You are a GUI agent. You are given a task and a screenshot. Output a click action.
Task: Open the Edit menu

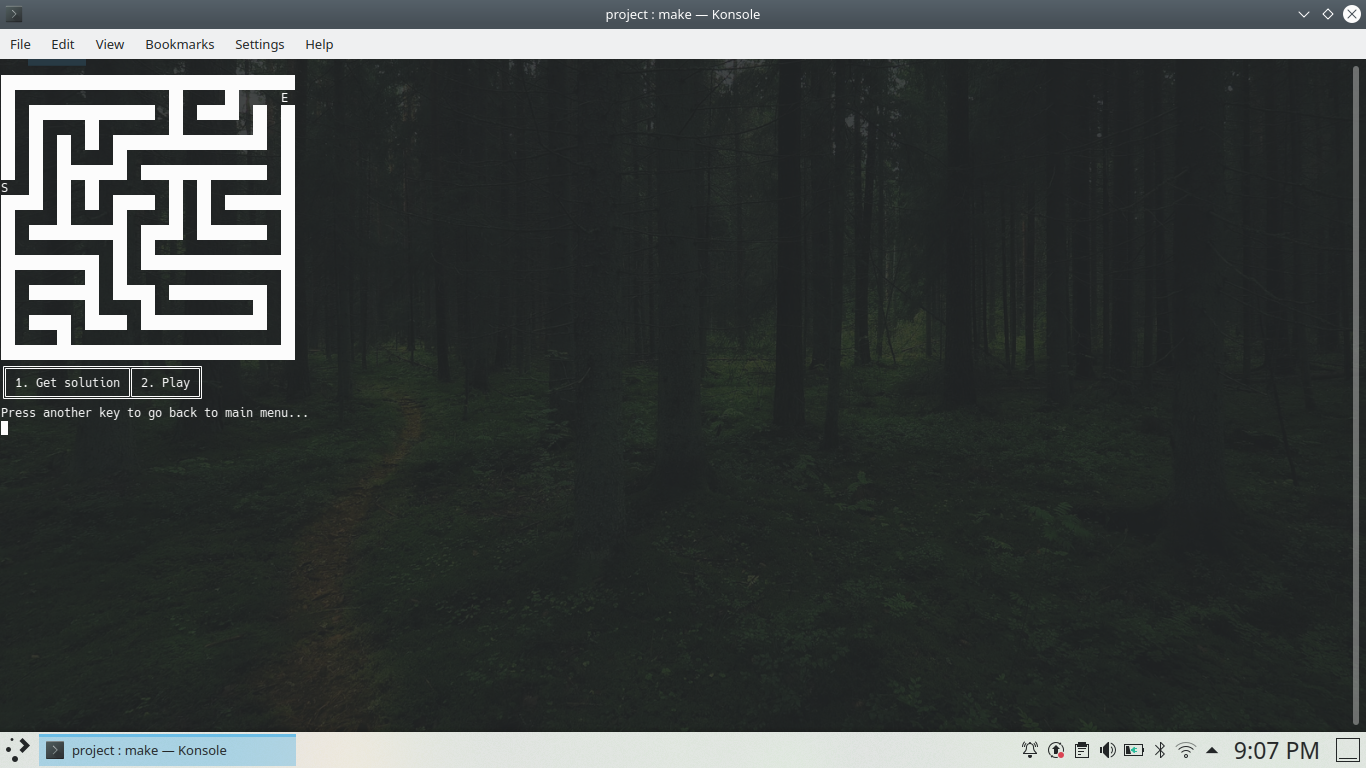(x=62, y=44)
